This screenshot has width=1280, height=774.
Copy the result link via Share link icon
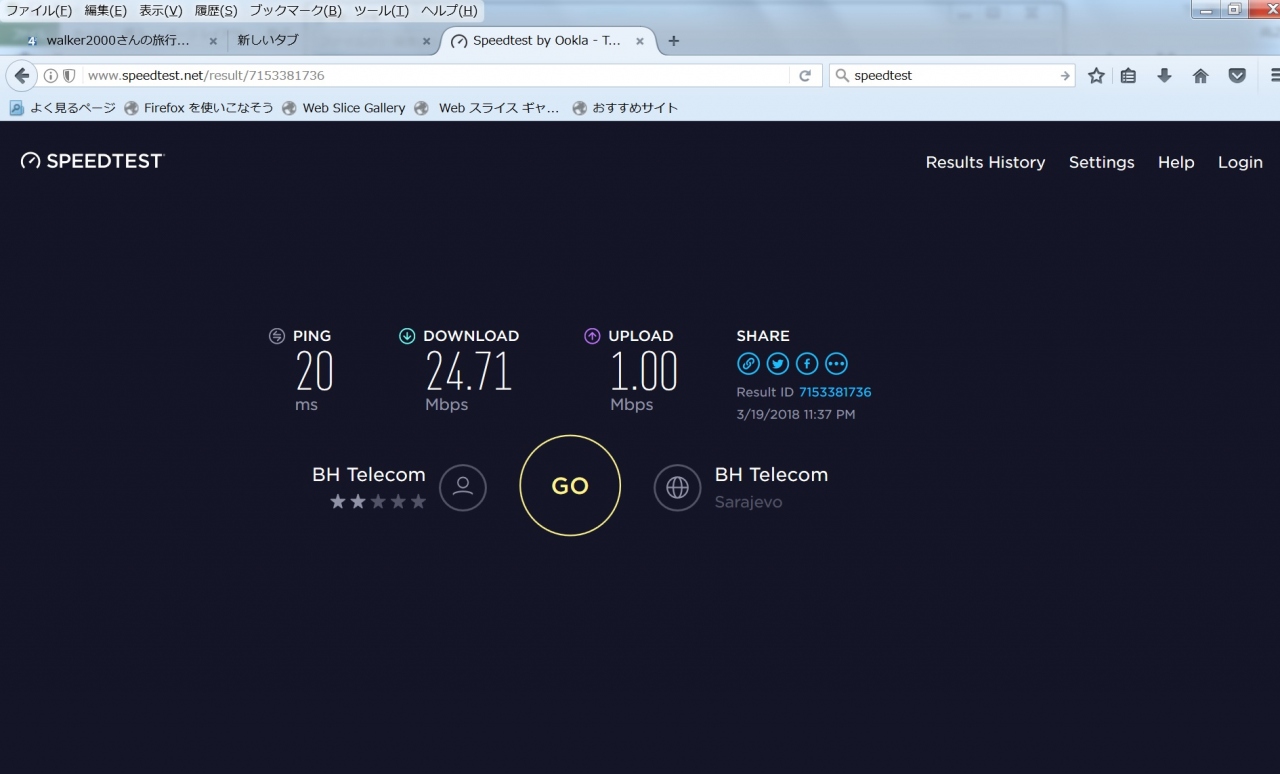[748, 364]
